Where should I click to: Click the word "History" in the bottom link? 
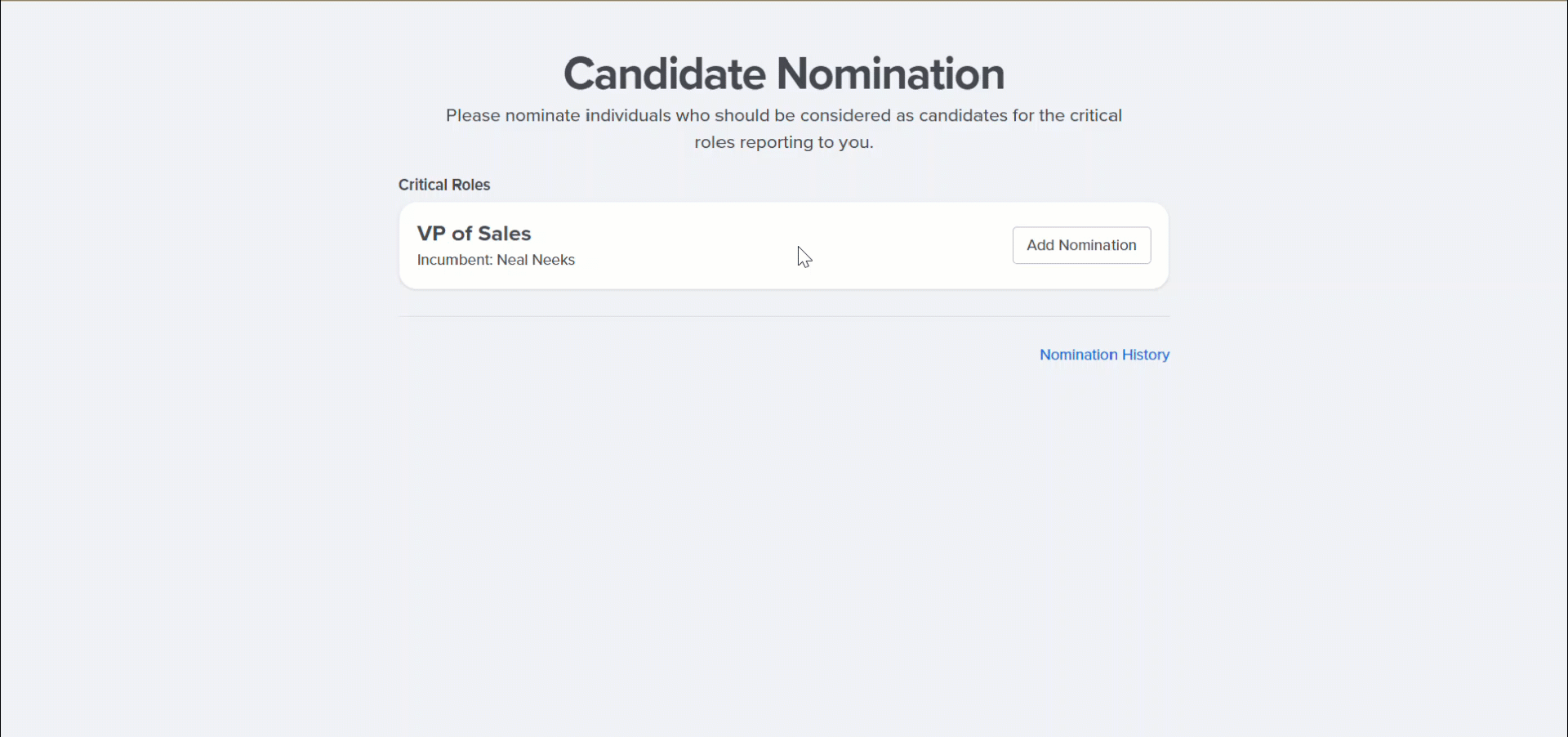click(x=1146, y=355)
